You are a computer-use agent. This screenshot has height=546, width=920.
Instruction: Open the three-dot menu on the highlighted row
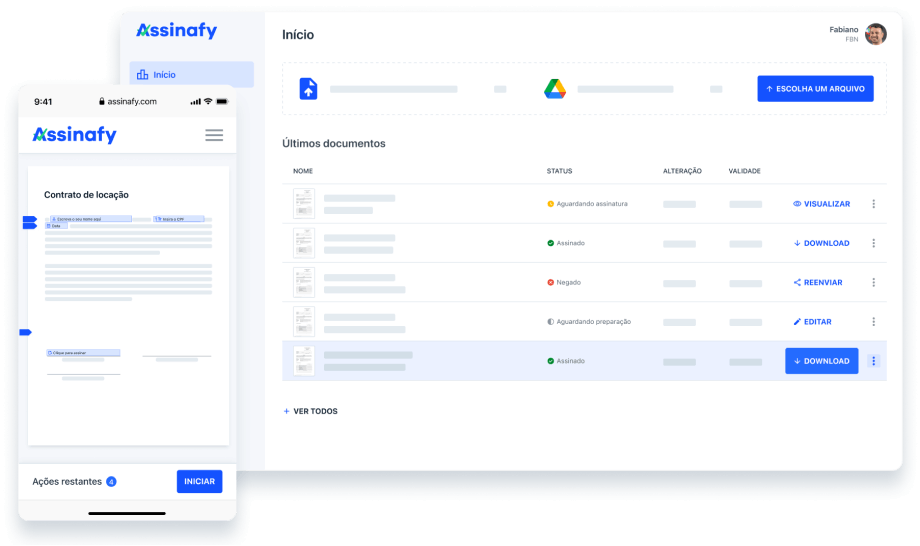[x=873, y=361]
